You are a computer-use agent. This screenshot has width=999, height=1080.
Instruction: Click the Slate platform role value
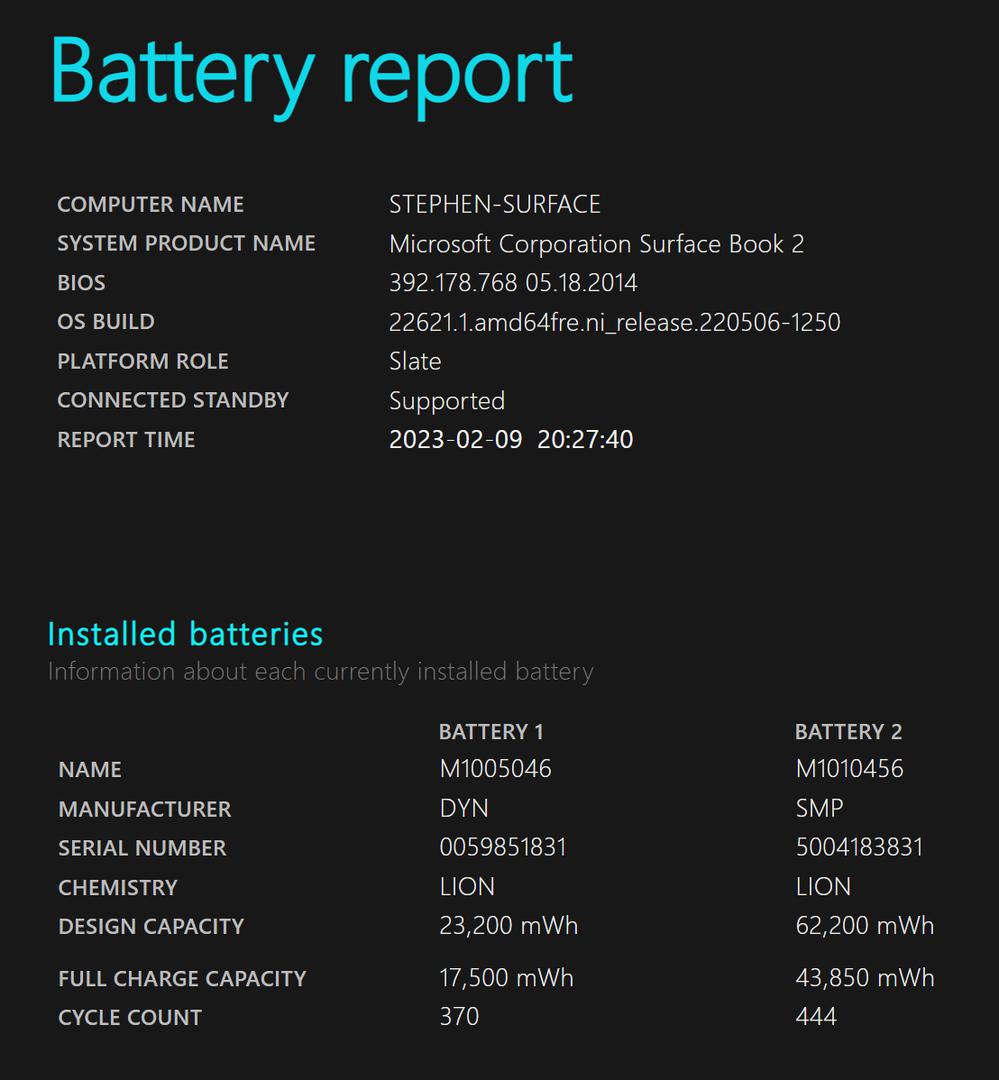[x=415, y=361]
